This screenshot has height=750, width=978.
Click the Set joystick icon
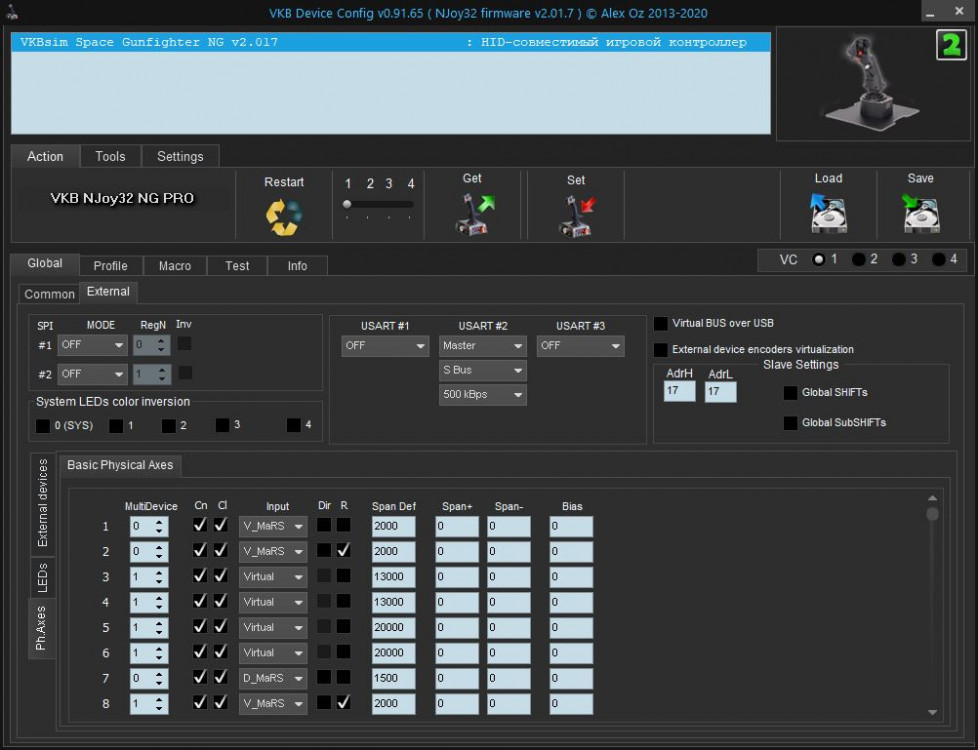pyautogui.click(x=576, y=215)
